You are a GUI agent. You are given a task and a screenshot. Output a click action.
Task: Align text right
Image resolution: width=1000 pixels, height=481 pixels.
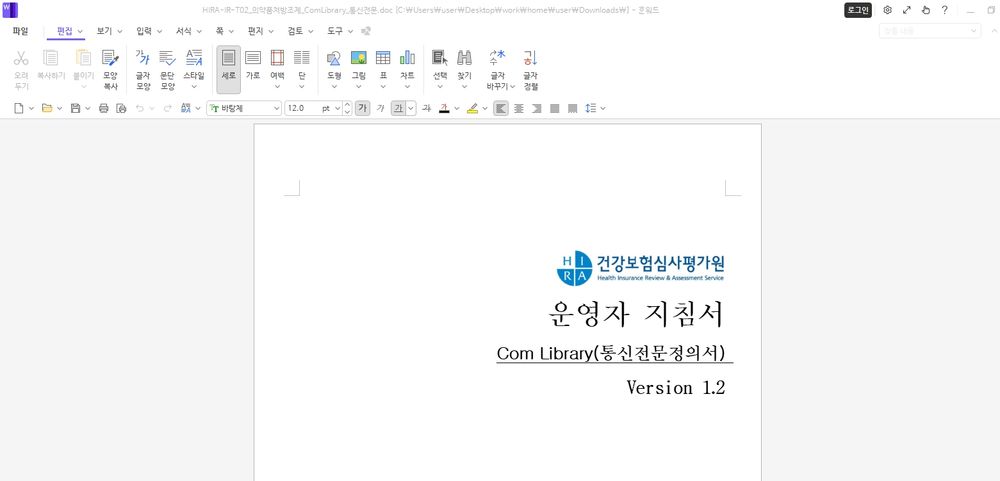(x=537, y=108)
